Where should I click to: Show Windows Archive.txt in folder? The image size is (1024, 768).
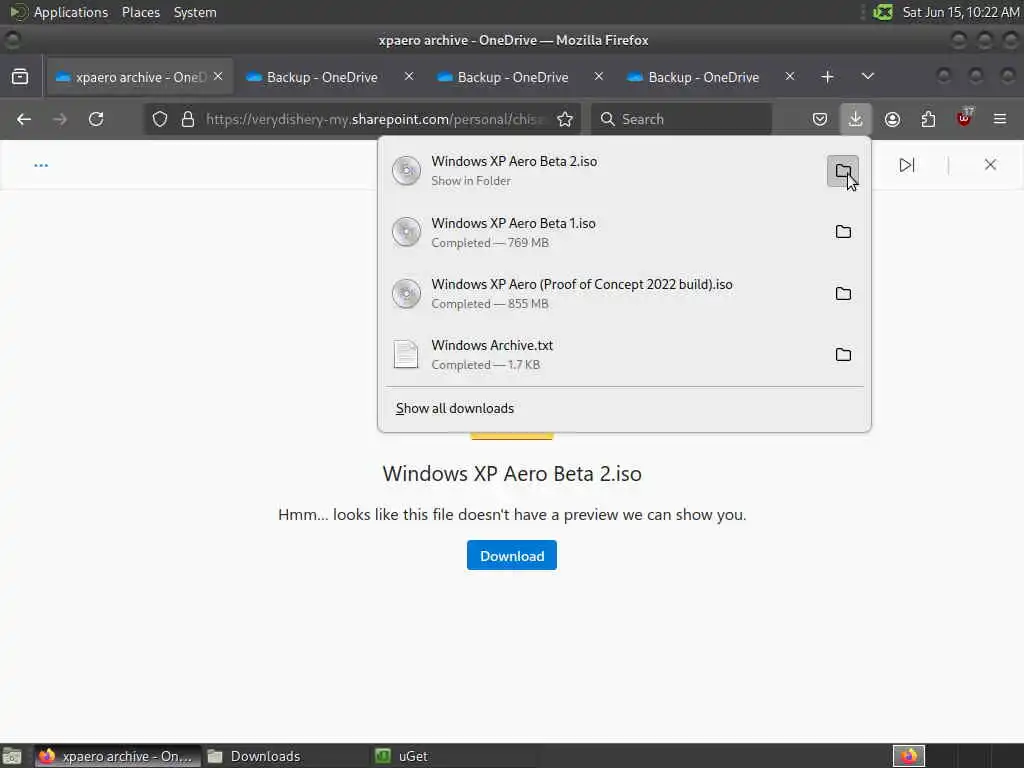coord(843,355)
